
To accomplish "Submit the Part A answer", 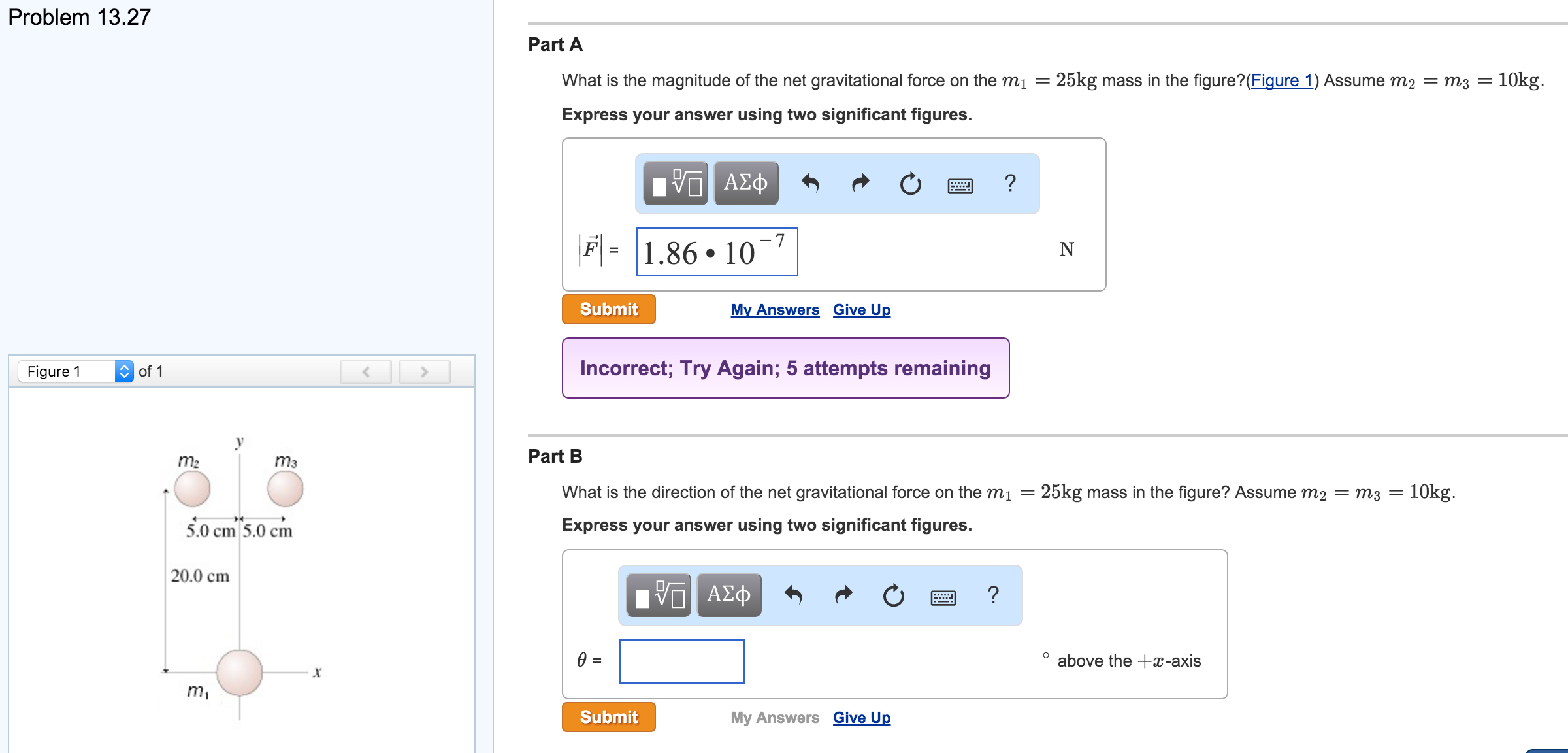I will tap(608, 309).
